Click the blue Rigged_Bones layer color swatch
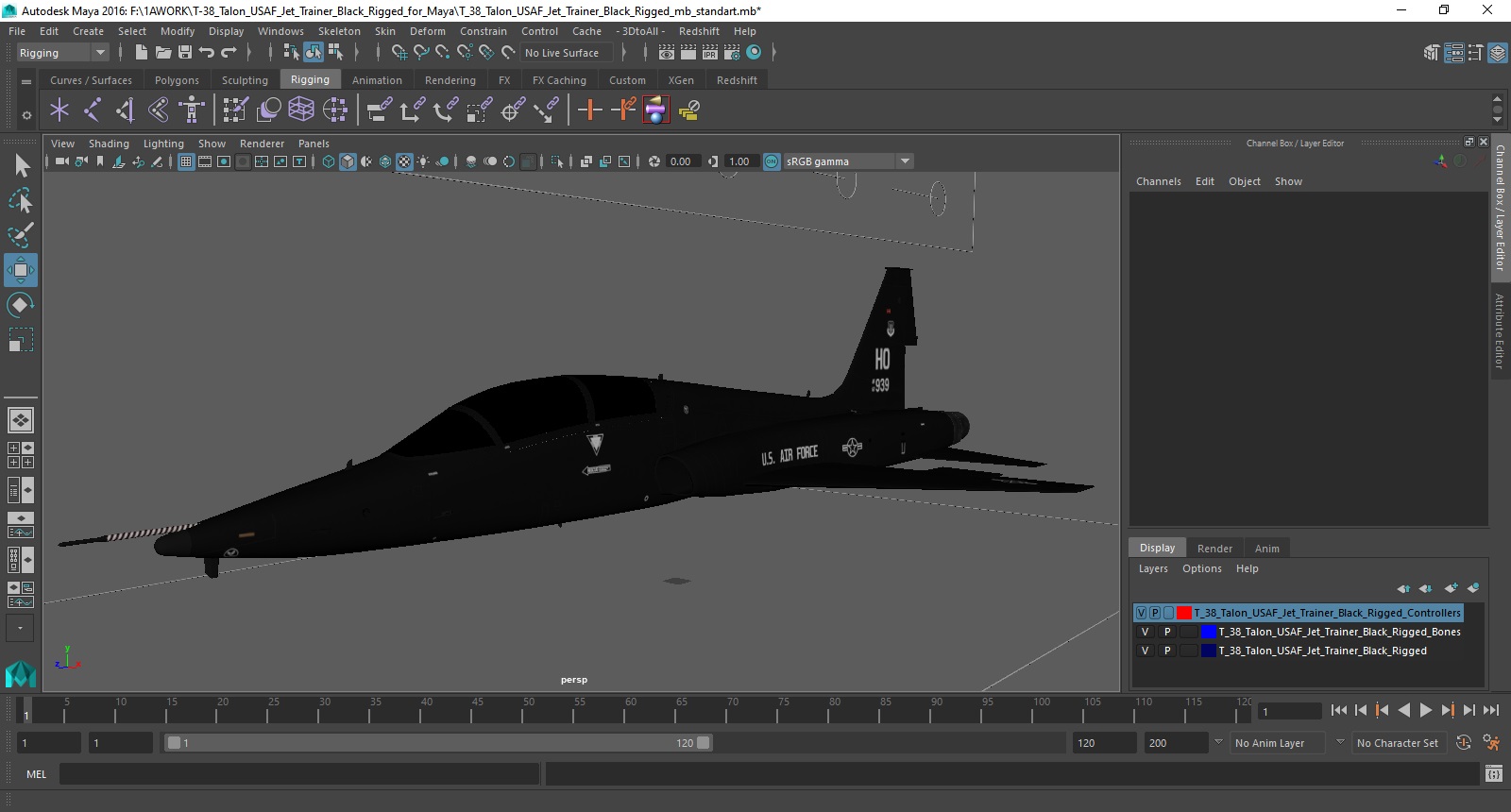 [1208, 632]
